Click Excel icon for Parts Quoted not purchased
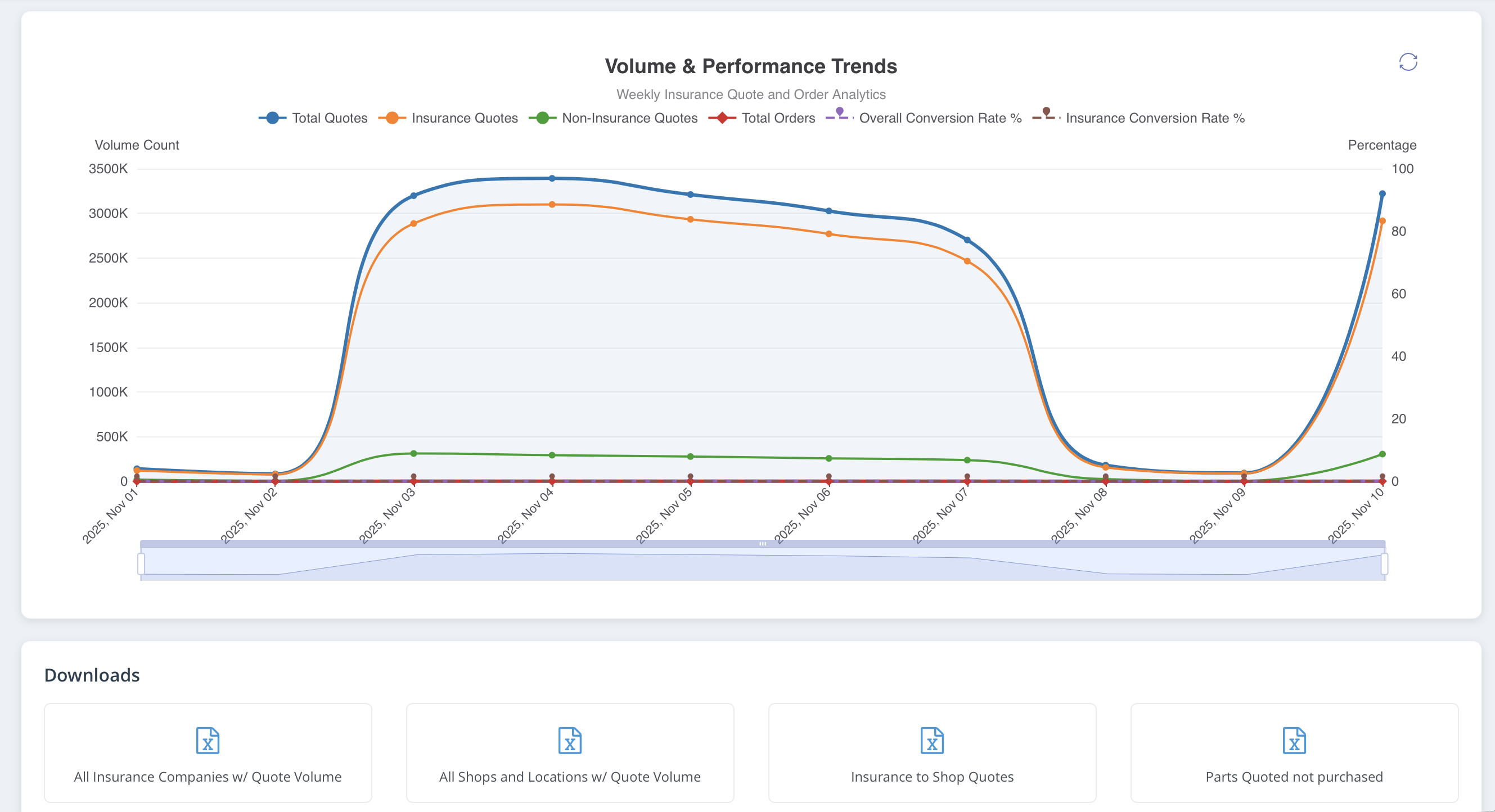Viewport: 1495px width, 812px height. [1294, 740]
